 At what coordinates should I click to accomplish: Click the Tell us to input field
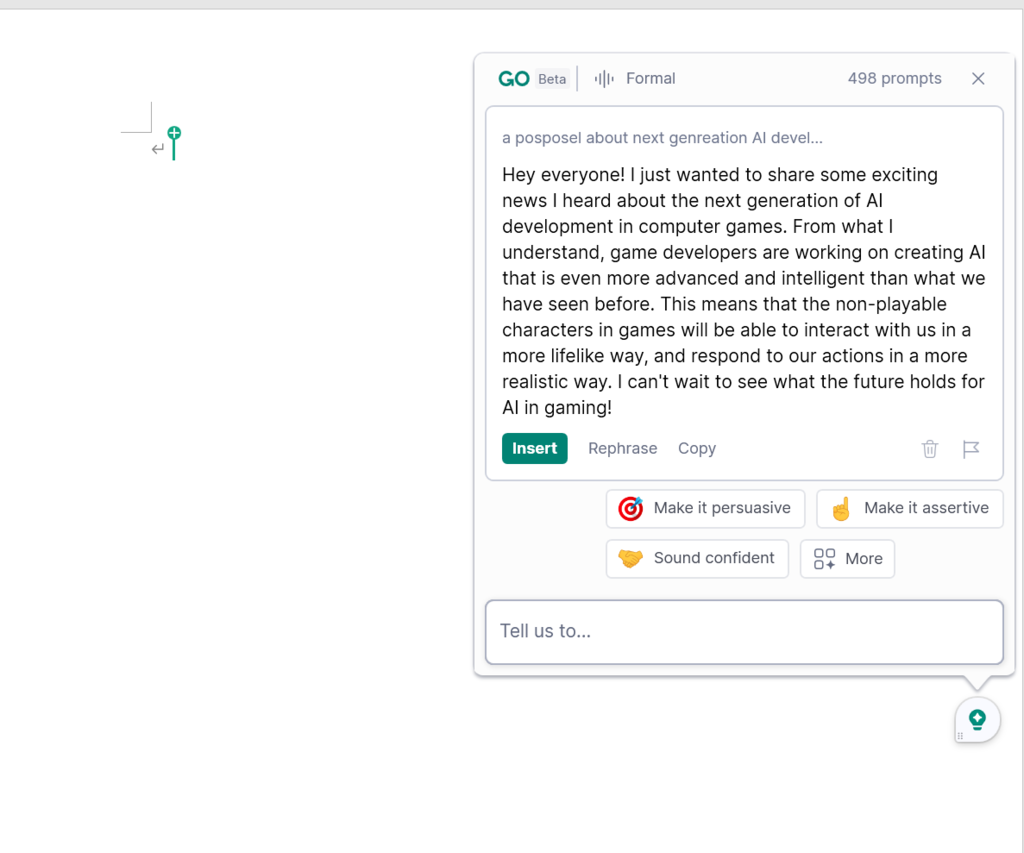(744, 631)
